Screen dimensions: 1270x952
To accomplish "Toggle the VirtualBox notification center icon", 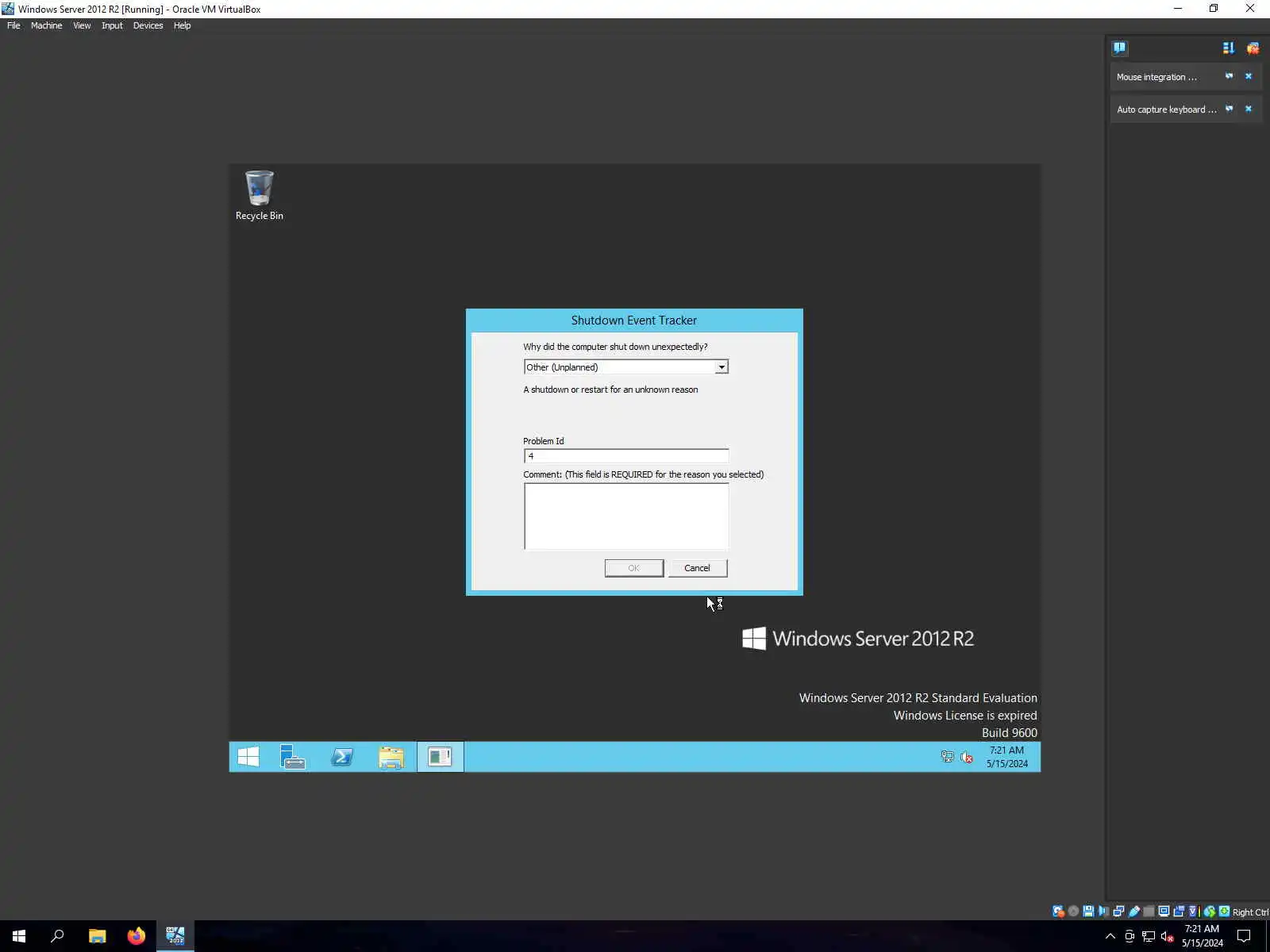I will point(1119,48).
